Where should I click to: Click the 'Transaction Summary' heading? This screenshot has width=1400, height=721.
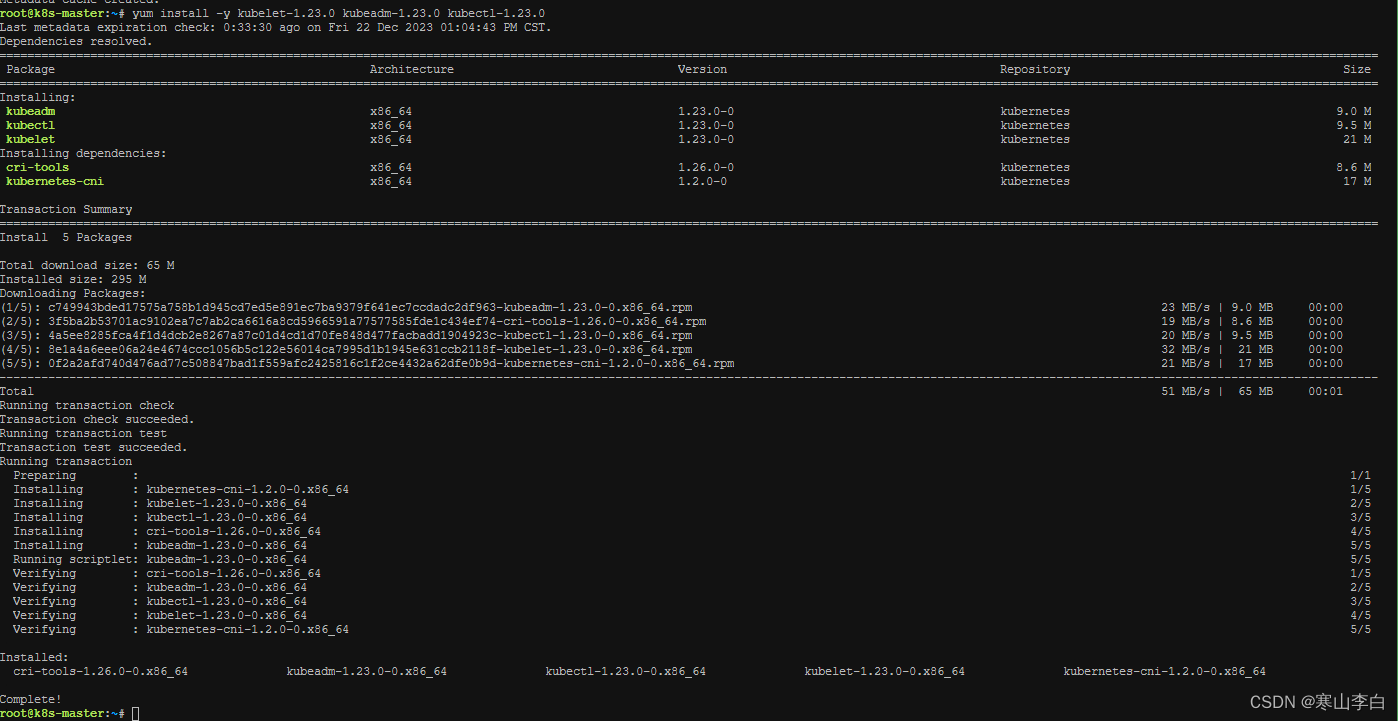66,210
